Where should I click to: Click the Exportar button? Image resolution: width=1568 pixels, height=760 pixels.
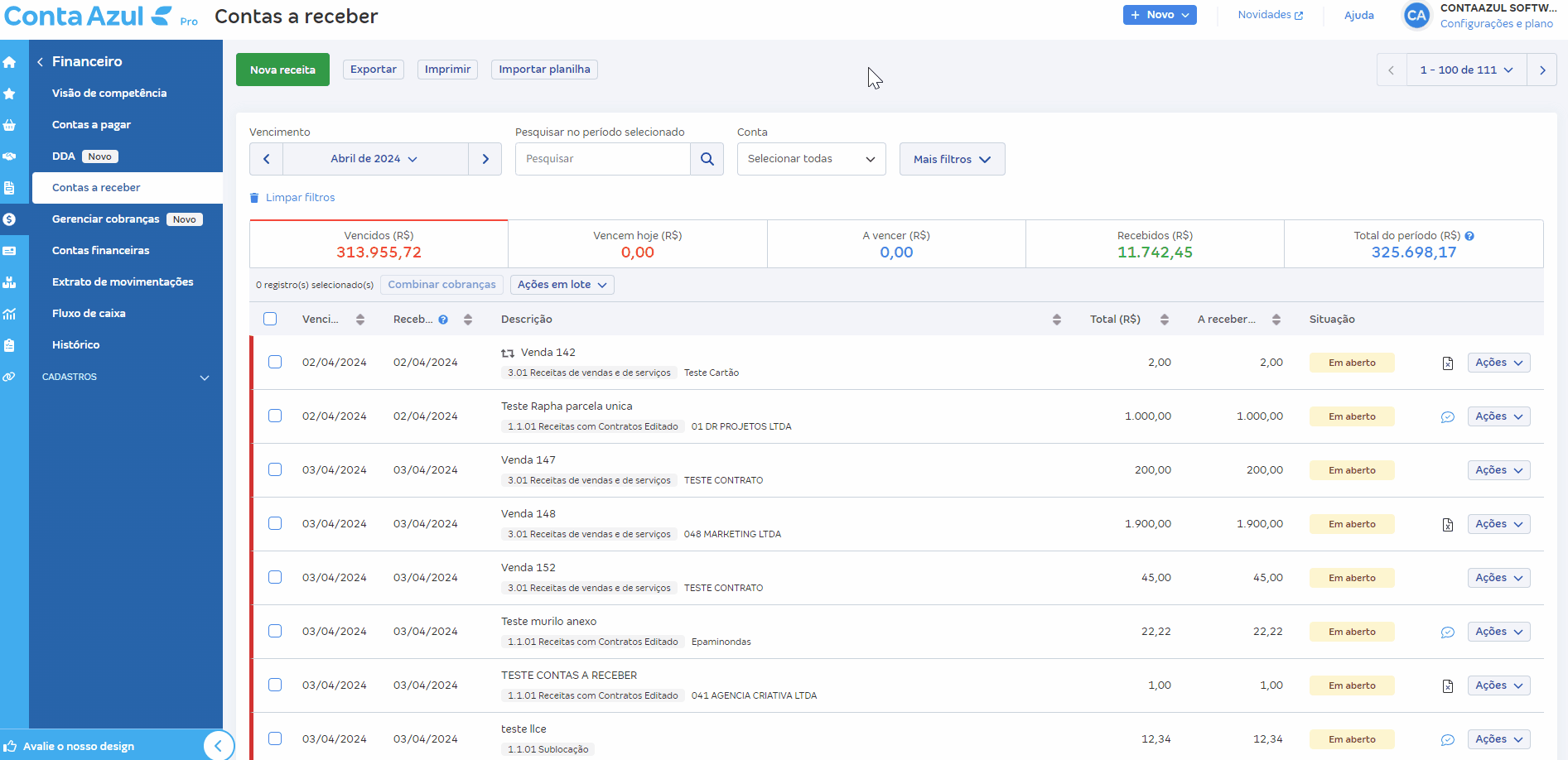pyautogui.click(x=374, y=70)
